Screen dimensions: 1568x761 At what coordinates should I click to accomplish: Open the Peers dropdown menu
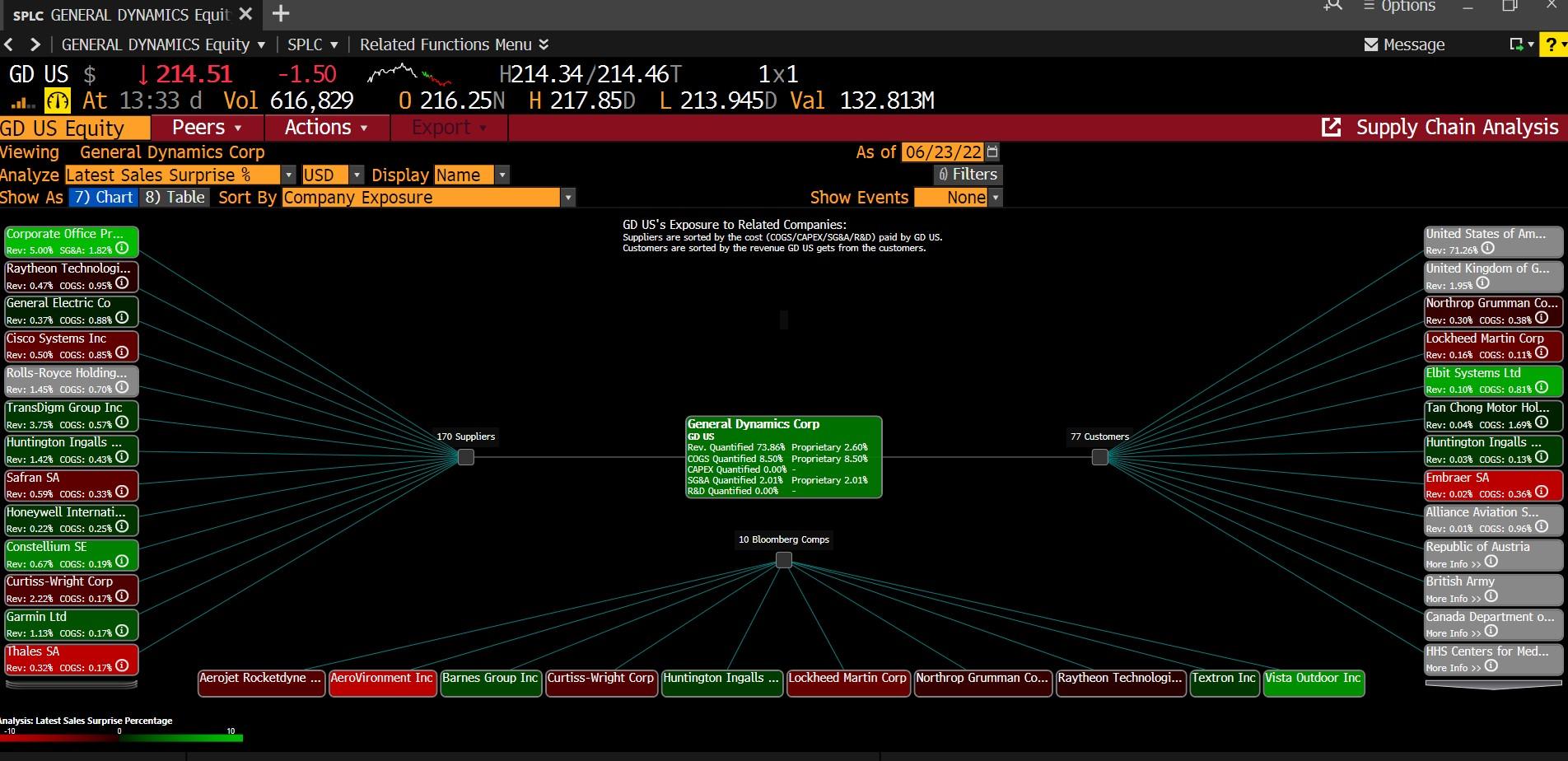pos(204,128)
